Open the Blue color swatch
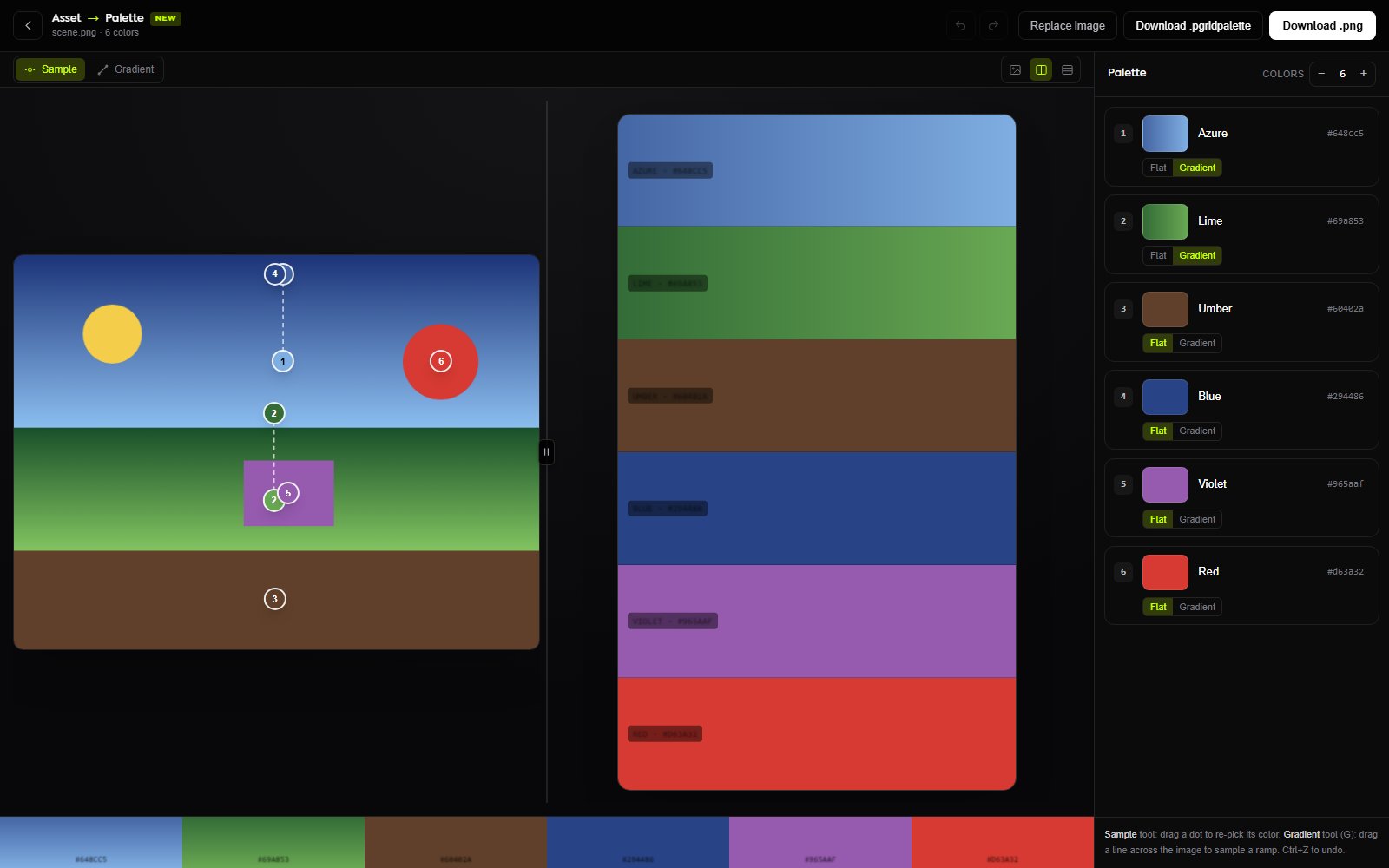The width and height of the screenshot is (1389, 868). [1165, 397]
